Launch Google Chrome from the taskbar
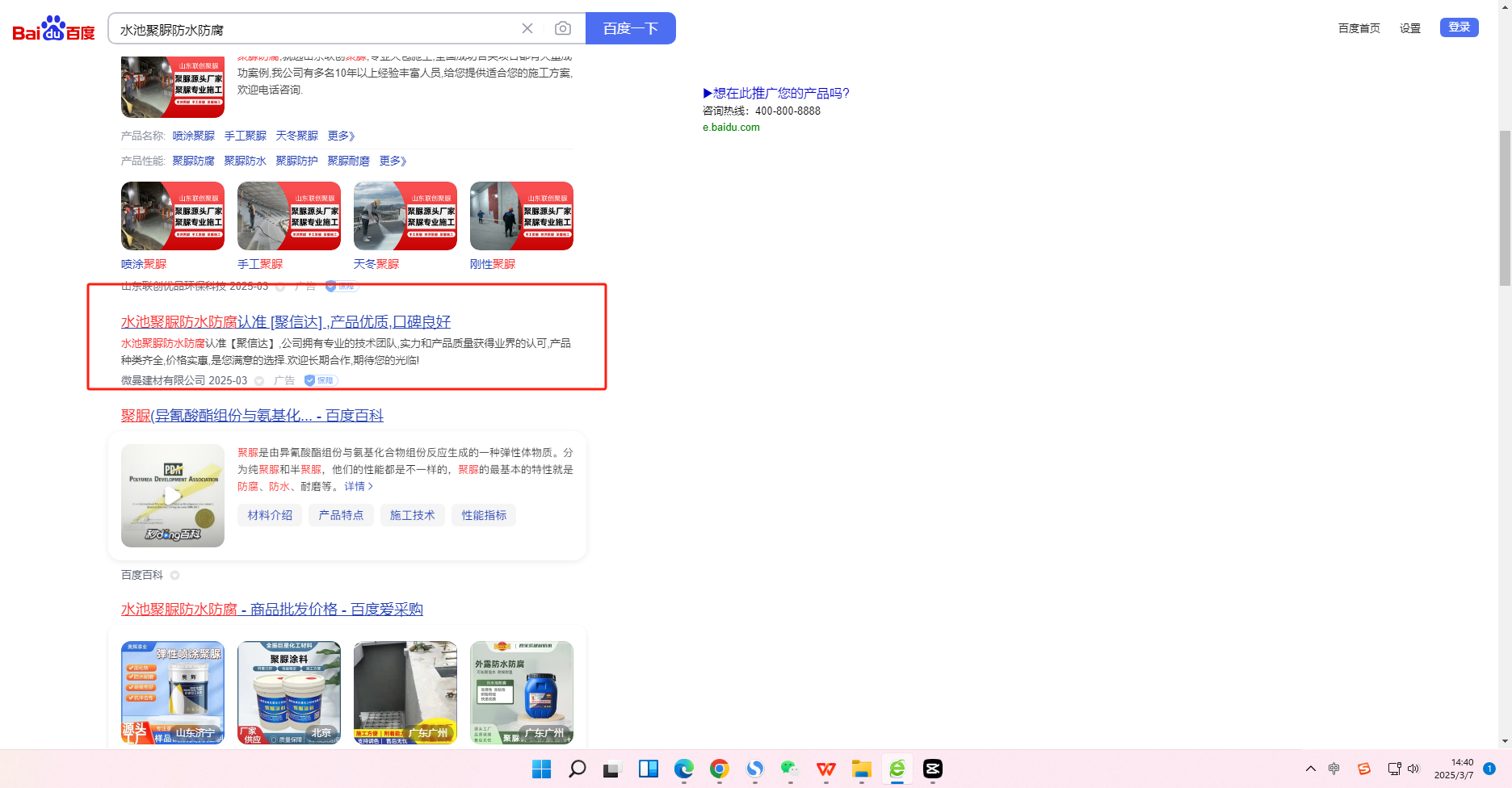This screenshot has width=1512, height=788. point(720,769)
